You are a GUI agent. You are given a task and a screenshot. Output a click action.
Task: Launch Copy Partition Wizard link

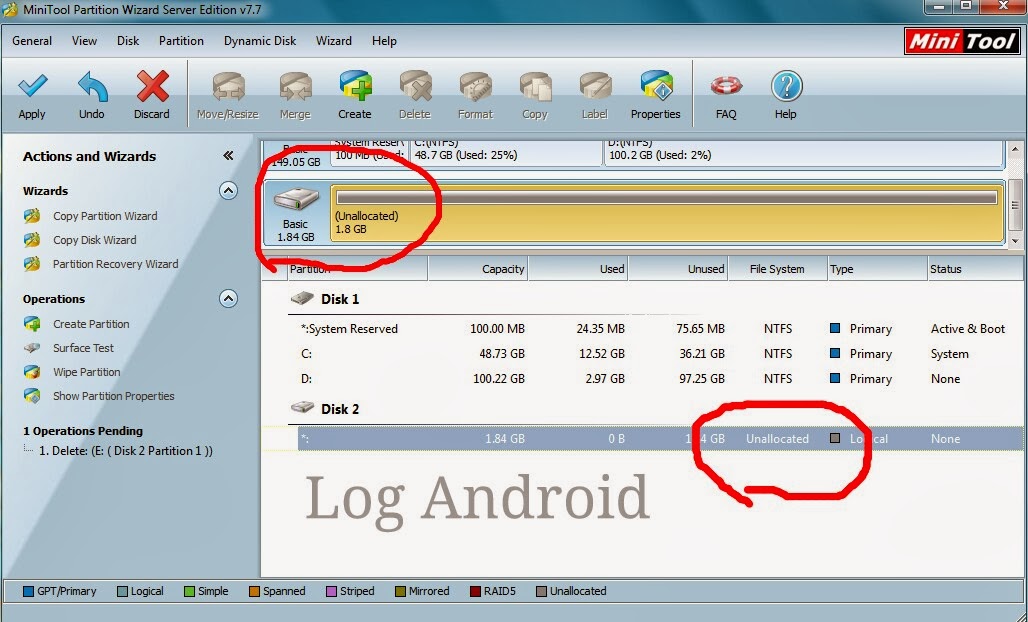click(x=105, y=216)
